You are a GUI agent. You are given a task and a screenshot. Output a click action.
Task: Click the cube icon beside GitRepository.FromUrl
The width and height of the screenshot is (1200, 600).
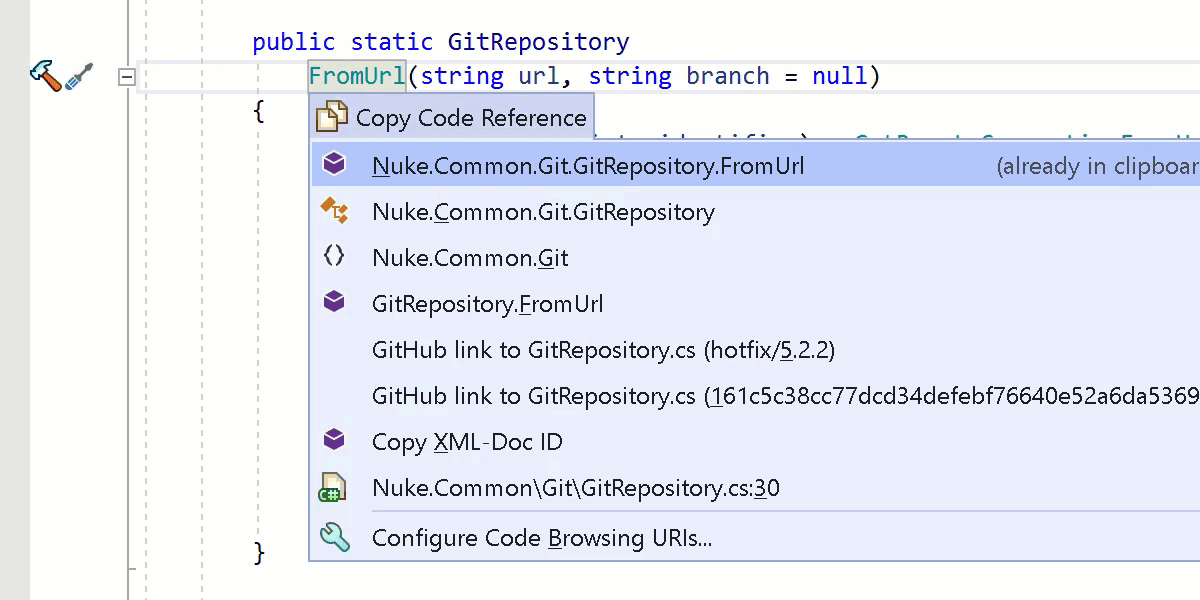[x=334, y=301]
